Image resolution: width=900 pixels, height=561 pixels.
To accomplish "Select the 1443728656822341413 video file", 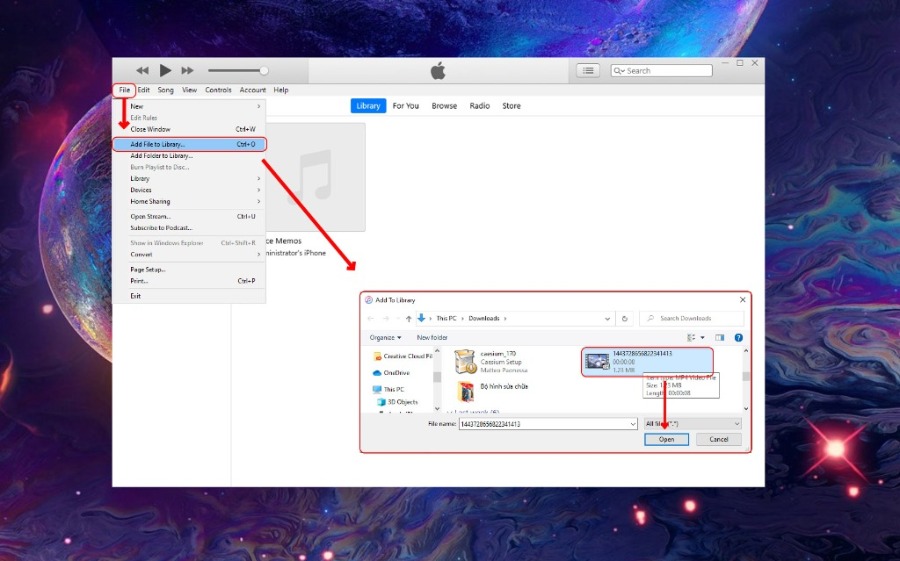I will (x=647, y=362).
